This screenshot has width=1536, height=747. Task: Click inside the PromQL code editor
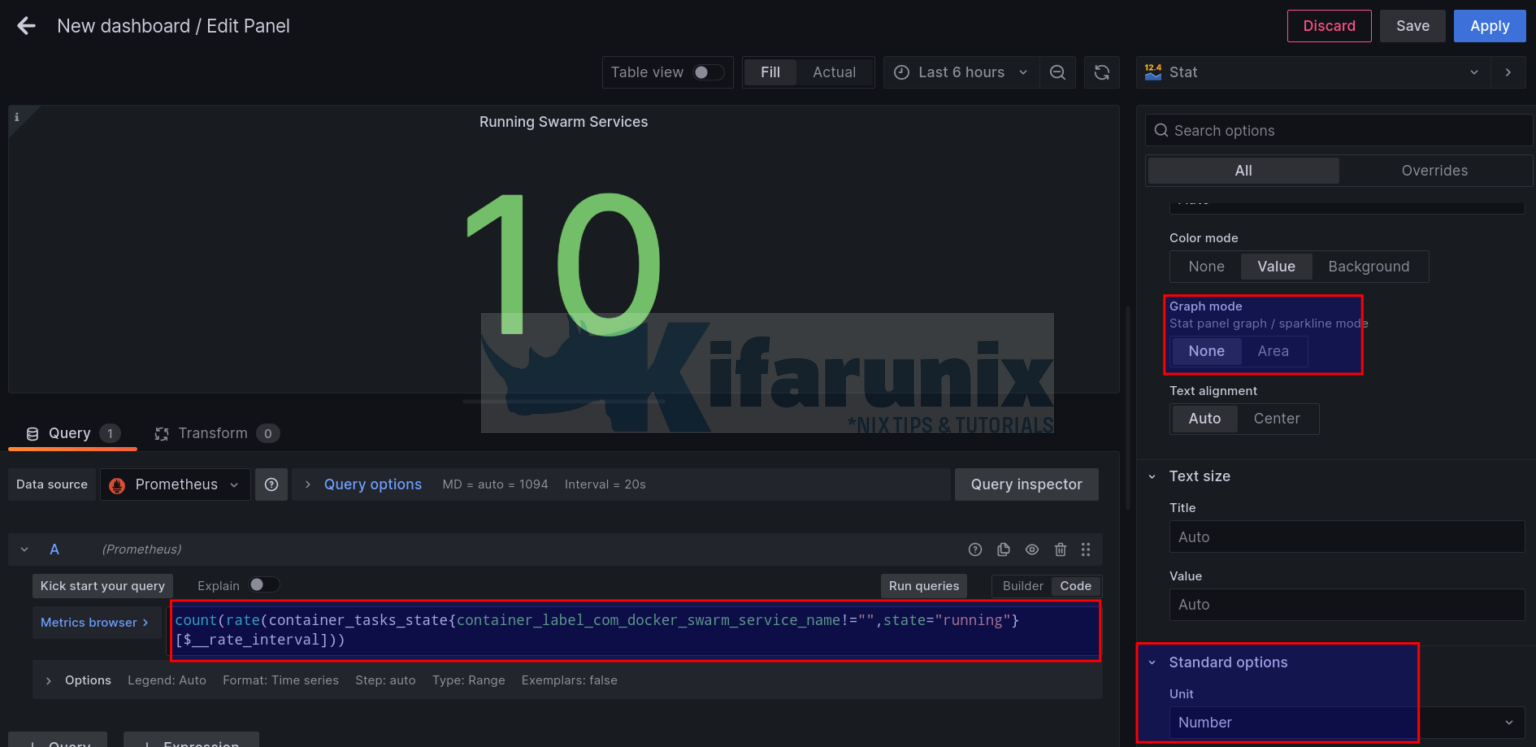click(600, 629)
